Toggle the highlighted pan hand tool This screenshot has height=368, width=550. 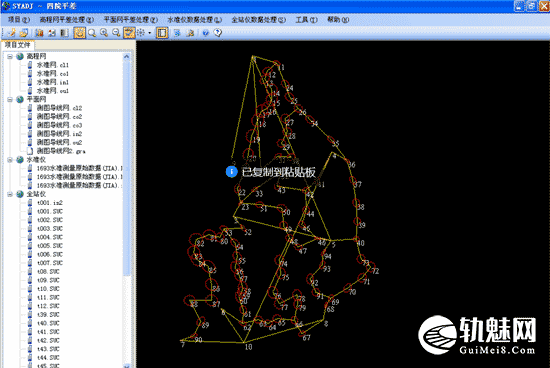80,33
